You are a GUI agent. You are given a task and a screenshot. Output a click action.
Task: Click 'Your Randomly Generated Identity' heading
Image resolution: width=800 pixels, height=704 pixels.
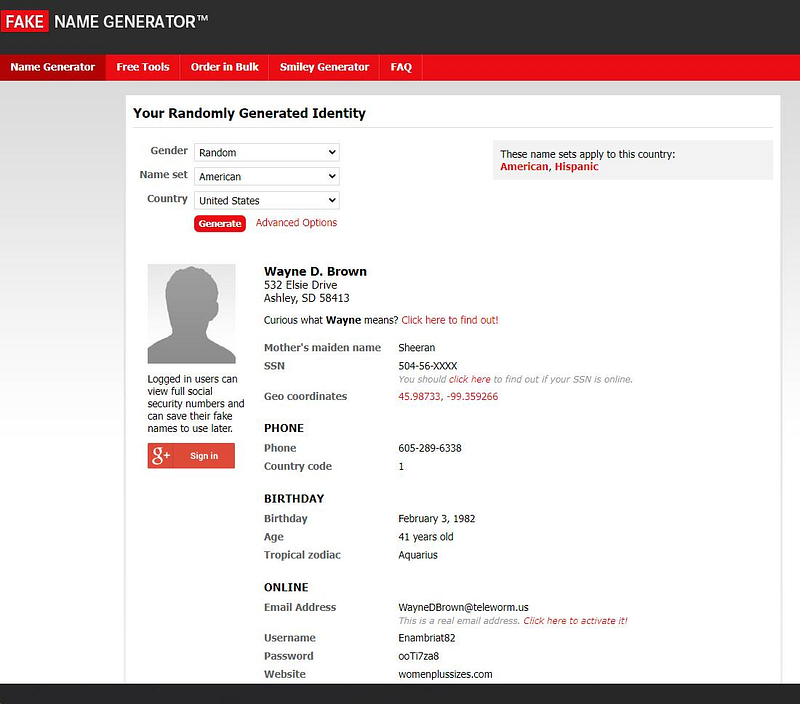(x=249, y=113)
